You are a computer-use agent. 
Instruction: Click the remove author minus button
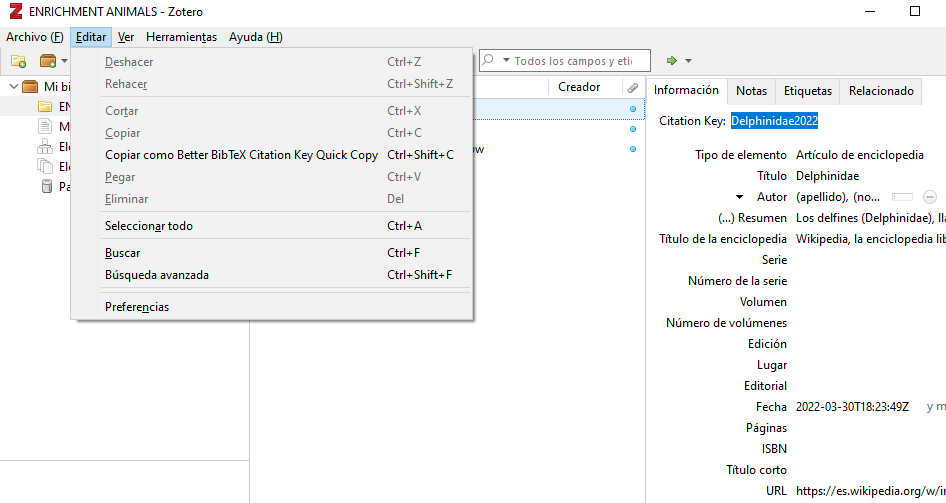pos(930,197)
